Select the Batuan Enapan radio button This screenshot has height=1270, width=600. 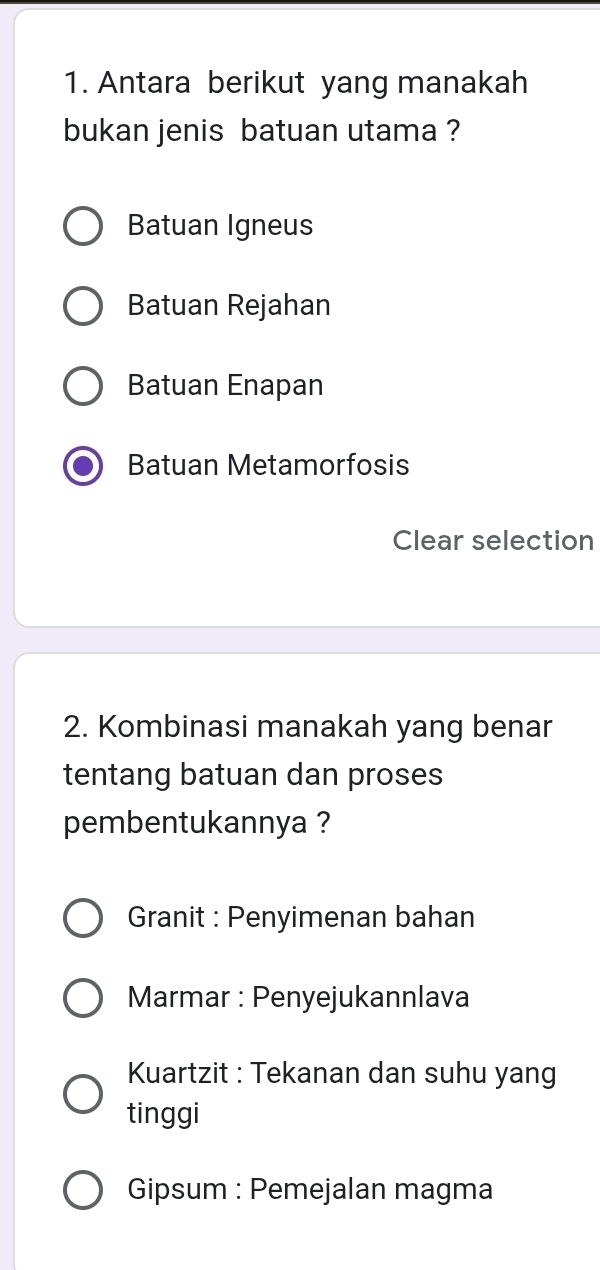pyautogui.click(x=83, y=386)
